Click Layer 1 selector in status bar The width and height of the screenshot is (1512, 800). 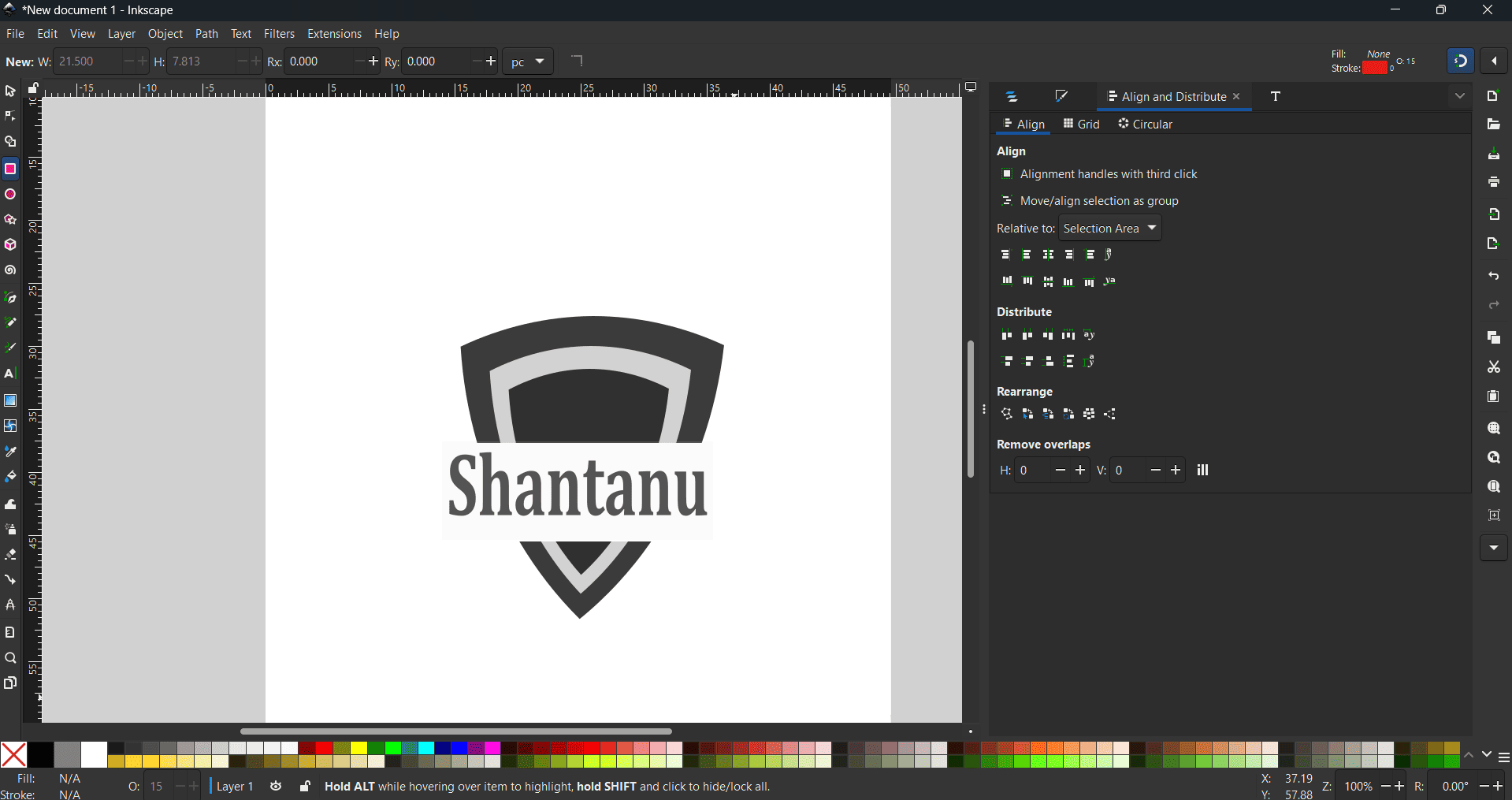(x=234, y=787)
